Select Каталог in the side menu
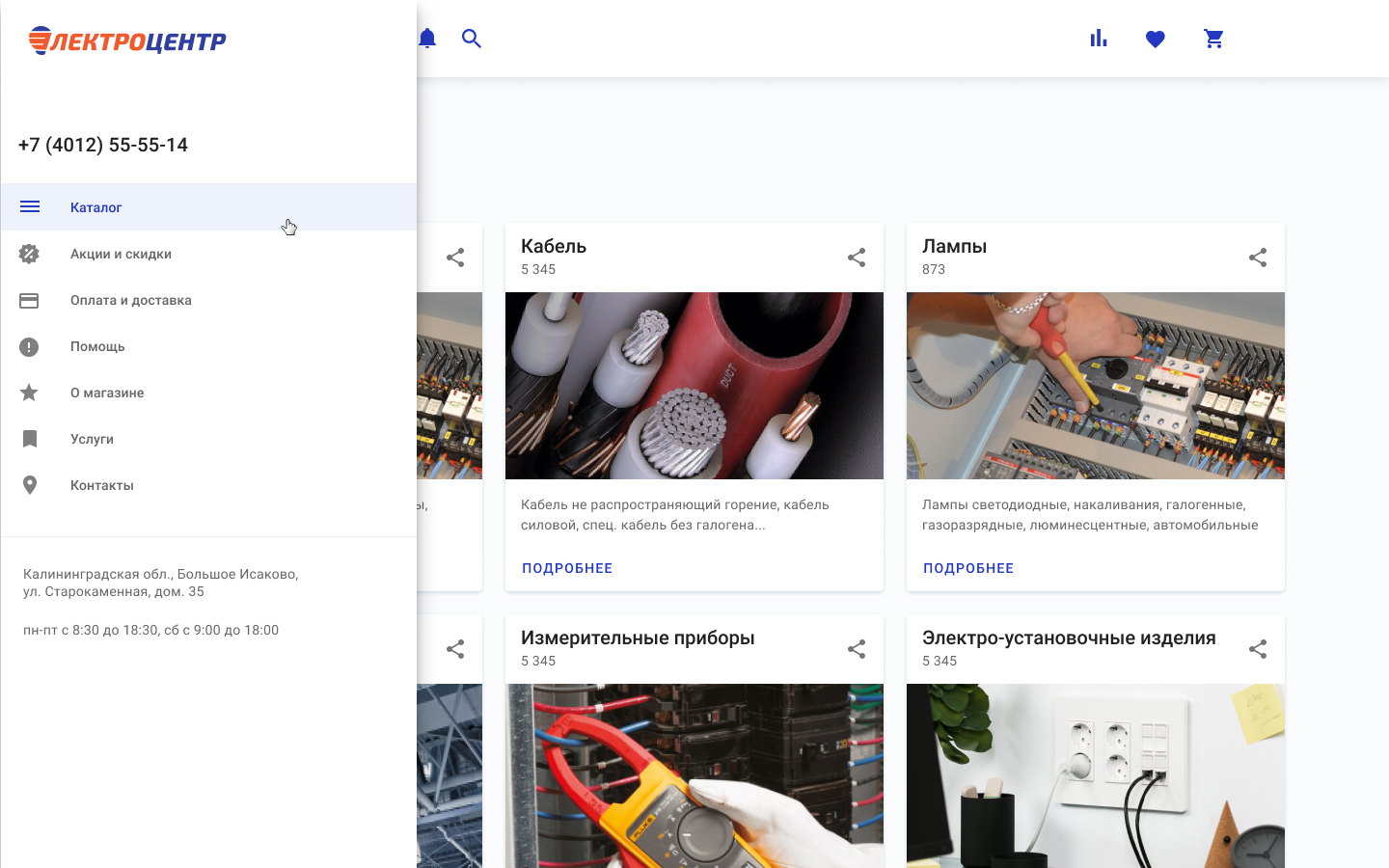Viewport: 1389px width, 868px height. (x=96, y=207)
